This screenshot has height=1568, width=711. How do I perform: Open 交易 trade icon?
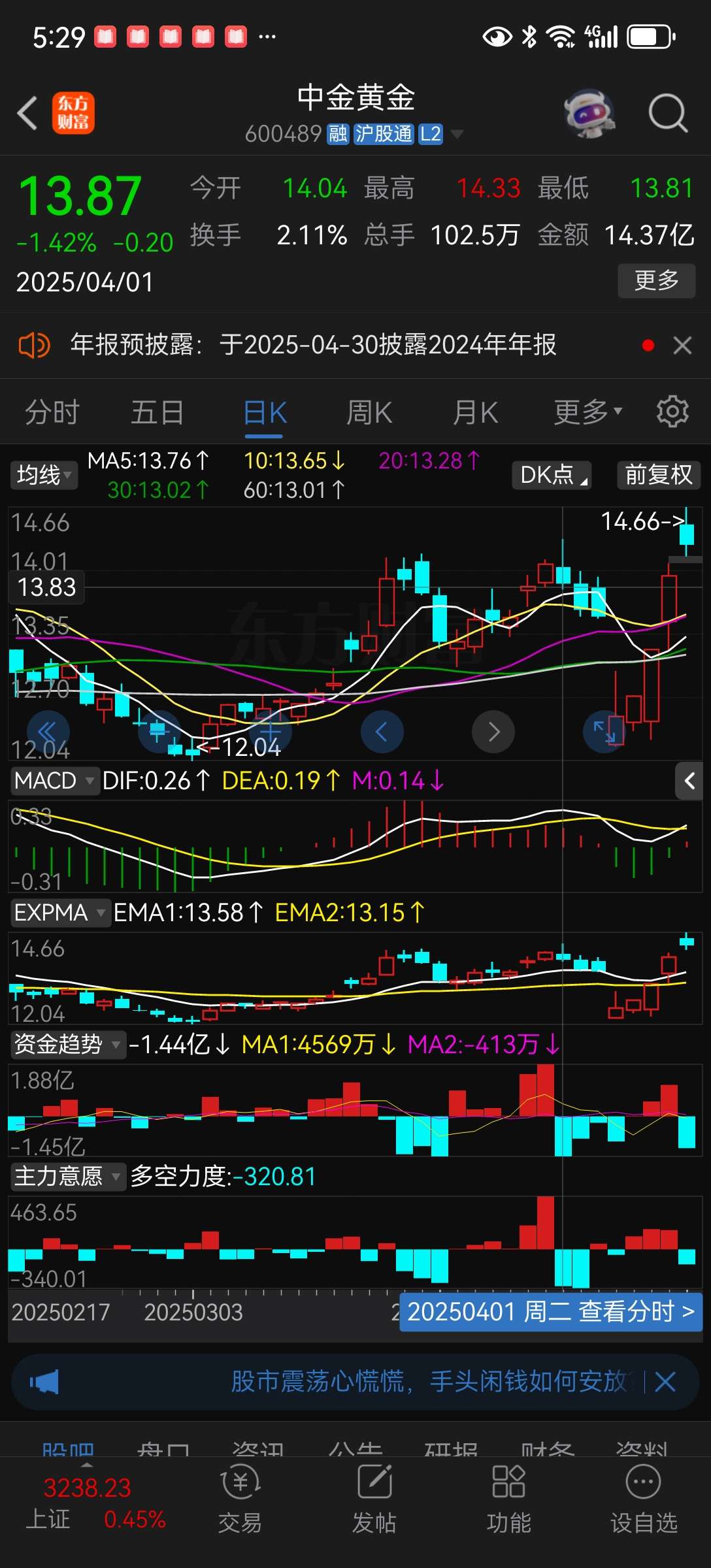tap(240, 1500)
